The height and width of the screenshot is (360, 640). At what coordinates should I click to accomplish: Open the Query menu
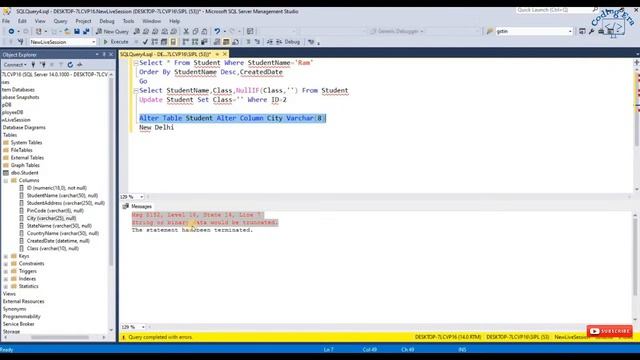pos(60,21)
